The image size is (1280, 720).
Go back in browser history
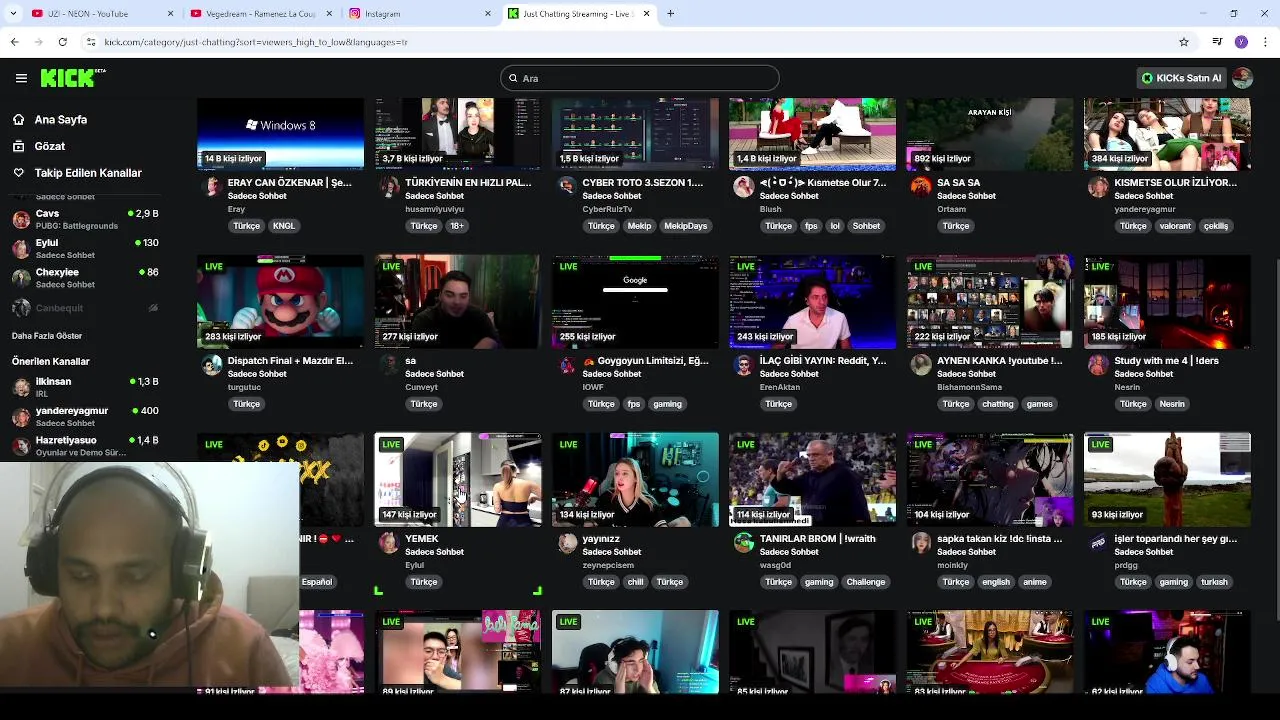14,42
